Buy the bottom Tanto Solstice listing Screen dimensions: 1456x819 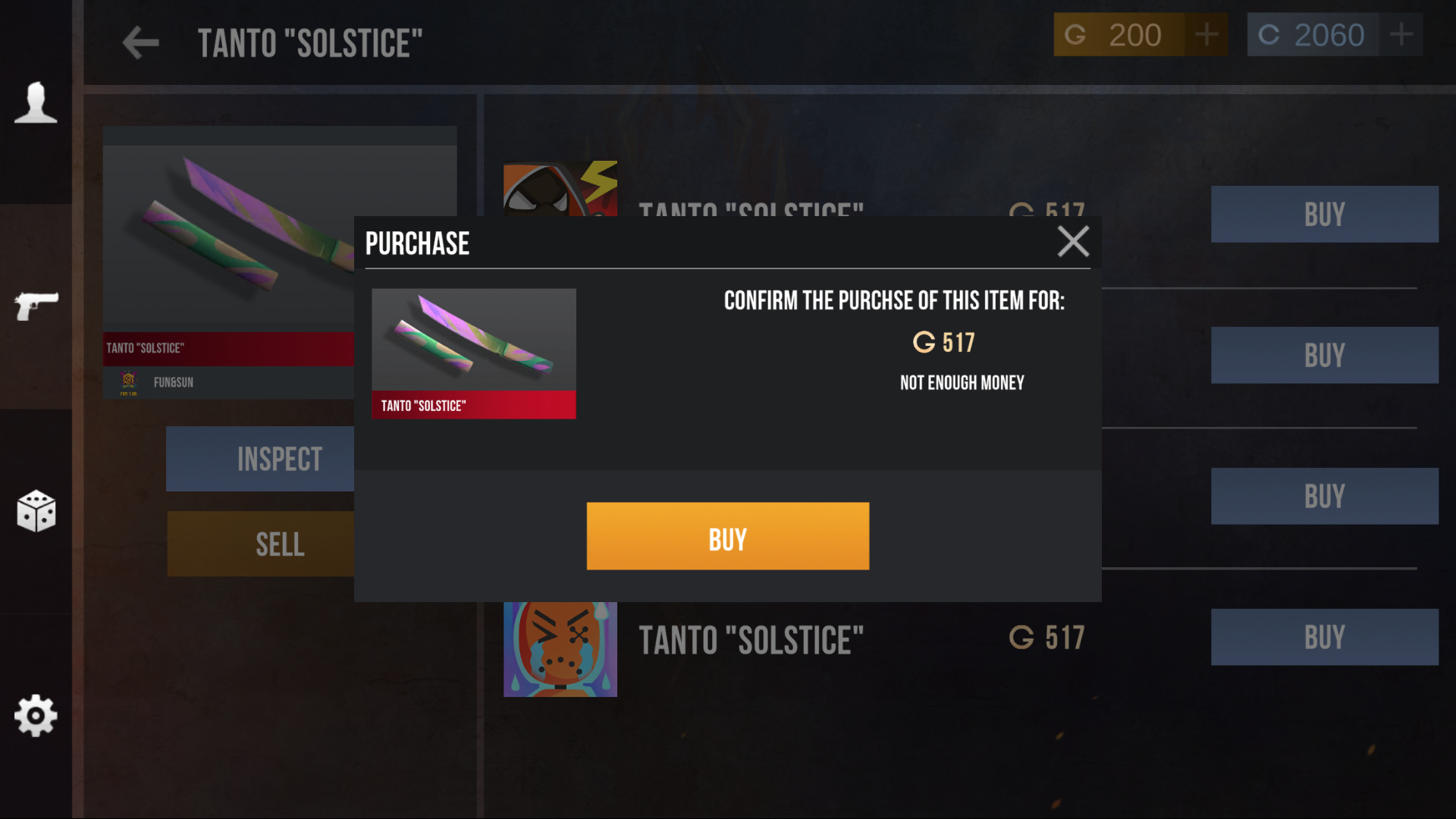1324,637
